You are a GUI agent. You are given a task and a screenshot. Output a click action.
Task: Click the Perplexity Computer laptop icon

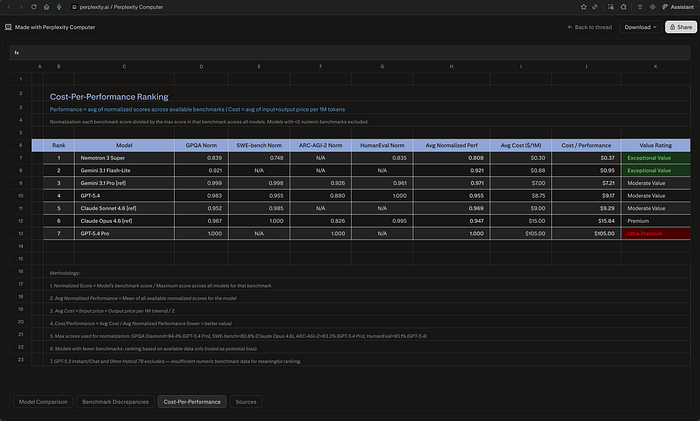pyautogui.click(x=8, y=27)
